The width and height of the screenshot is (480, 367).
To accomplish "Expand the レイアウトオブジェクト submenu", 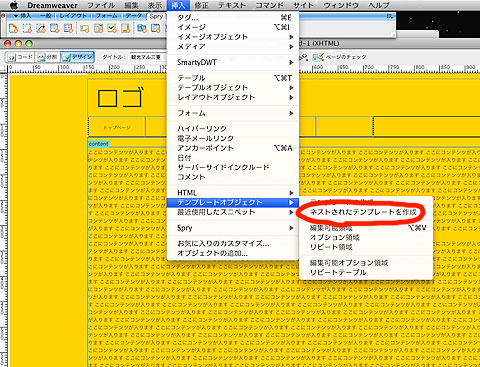I will point(233,97).
